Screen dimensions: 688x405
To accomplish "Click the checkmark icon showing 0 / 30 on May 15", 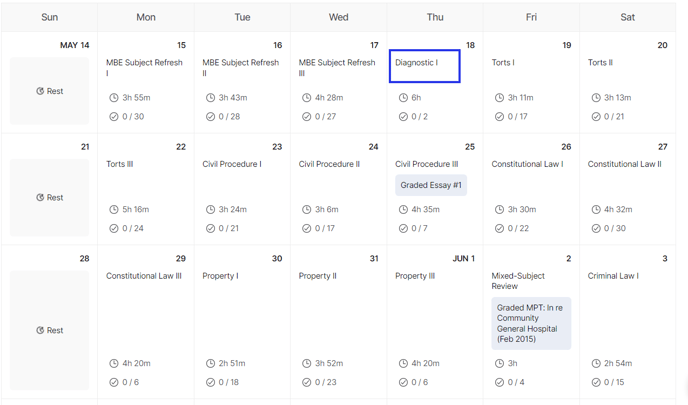I will coord(114,116).
